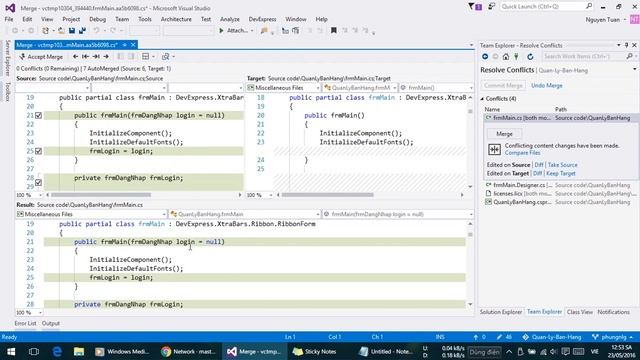The height and width of the screenshot is (360, 640).
Task: Click the Connect to Team Projects plug icon
Action: coord(516,57)
